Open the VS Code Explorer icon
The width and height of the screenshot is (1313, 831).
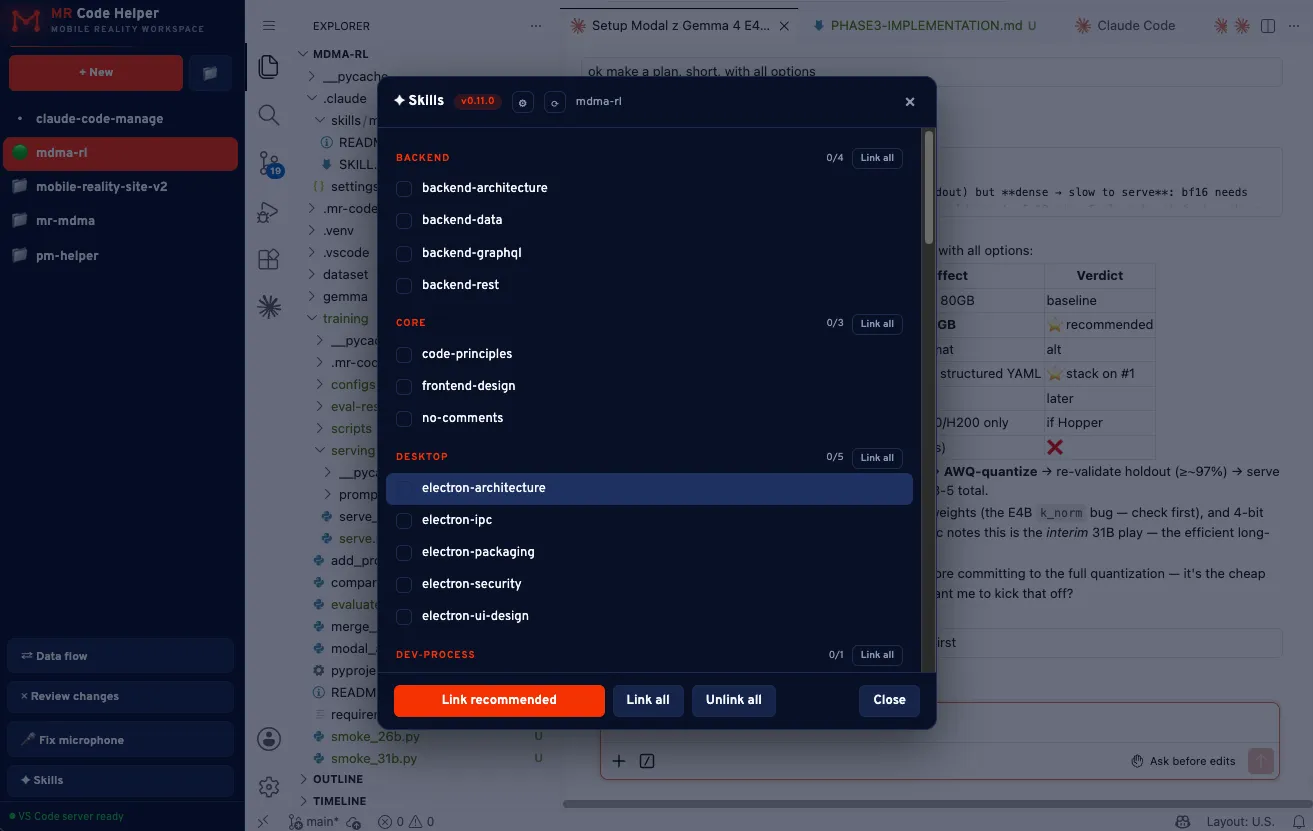coord(269,67)
